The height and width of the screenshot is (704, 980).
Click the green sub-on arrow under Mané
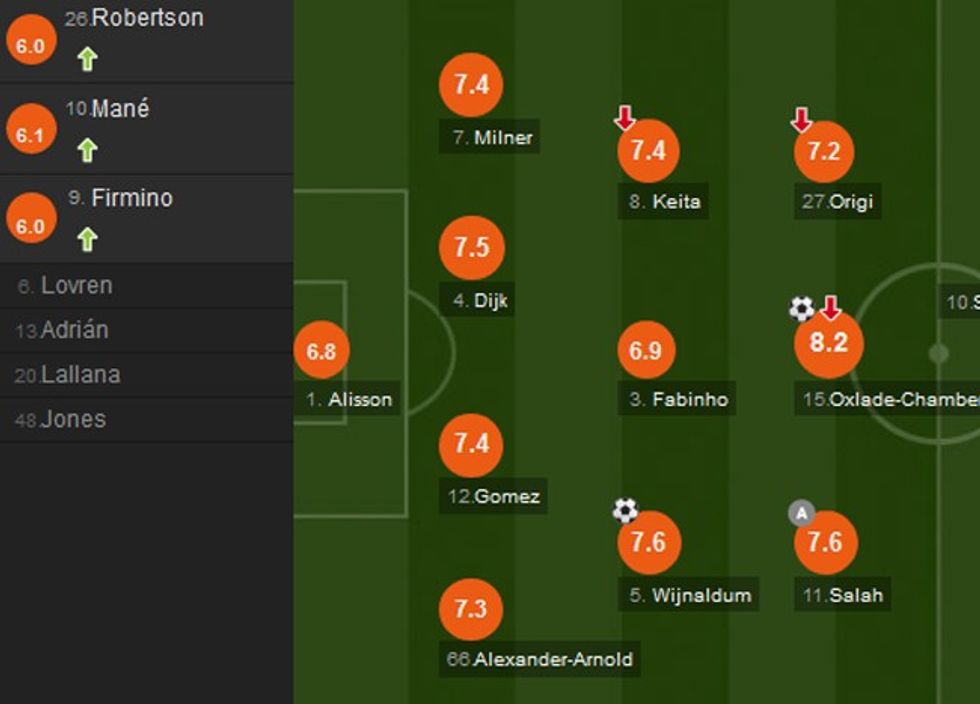(87, 150)
